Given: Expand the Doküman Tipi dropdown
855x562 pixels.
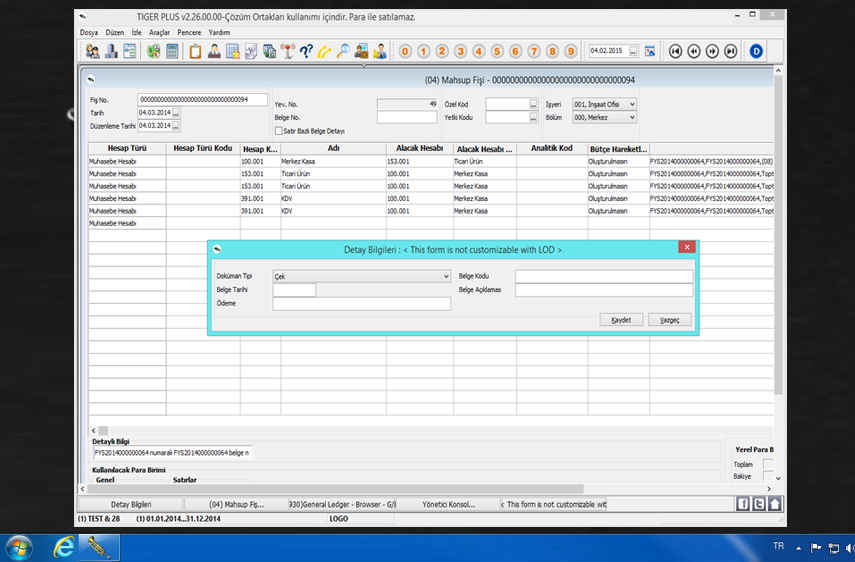Looking at the screenshot, I should 446,276.
